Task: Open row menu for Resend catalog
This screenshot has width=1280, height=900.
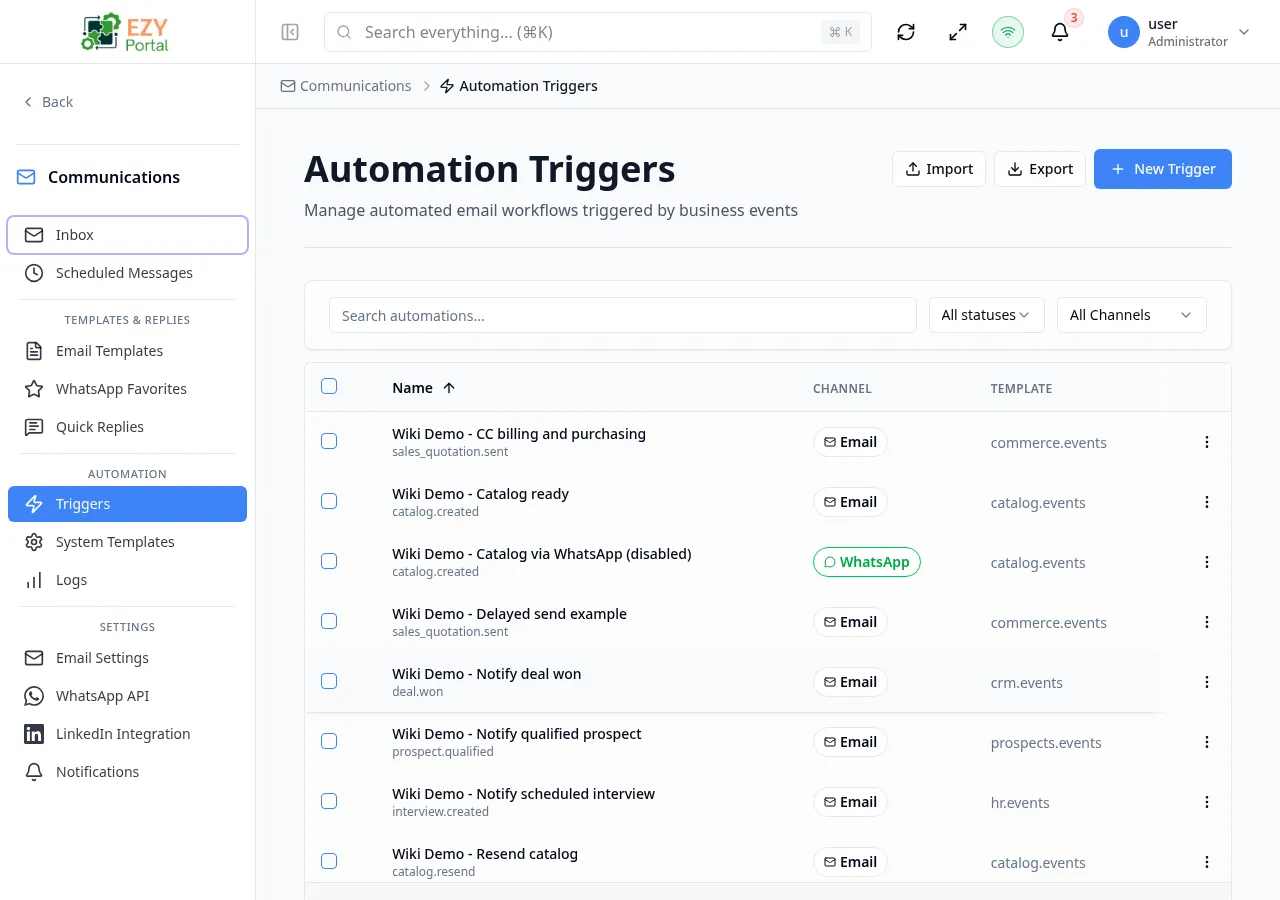Action: tap(1207, 862)
